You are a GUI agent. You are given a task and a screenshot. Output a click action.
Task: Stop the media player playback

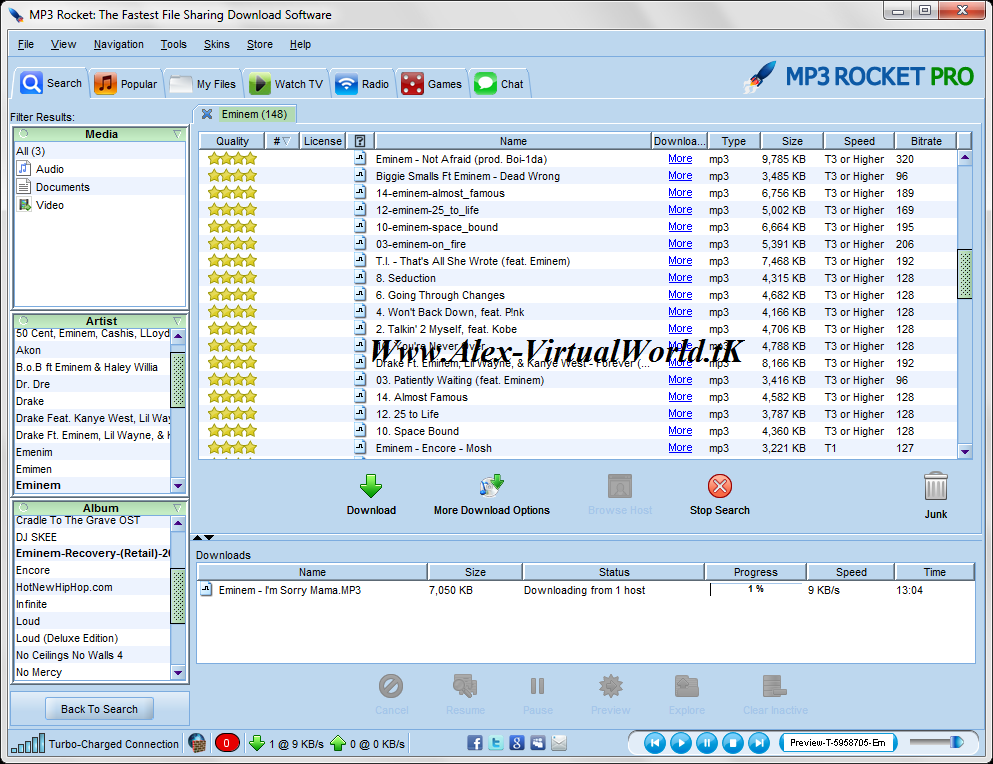click(x=733, y=742)
